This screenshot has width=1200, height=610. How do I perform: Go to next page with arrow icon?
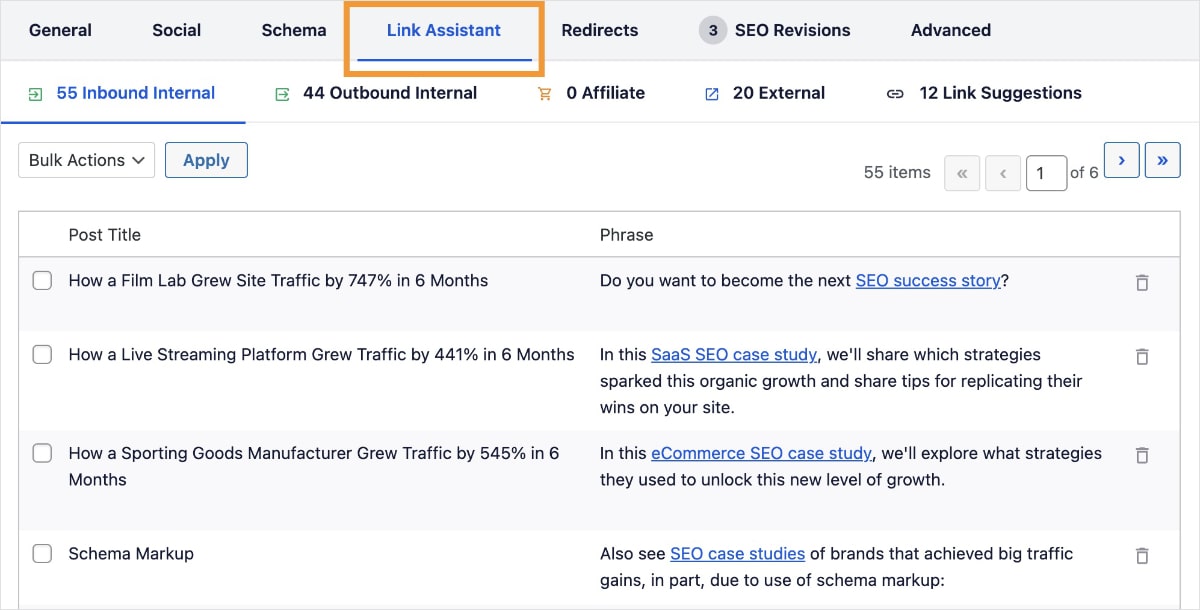(x=1121, y=159)
